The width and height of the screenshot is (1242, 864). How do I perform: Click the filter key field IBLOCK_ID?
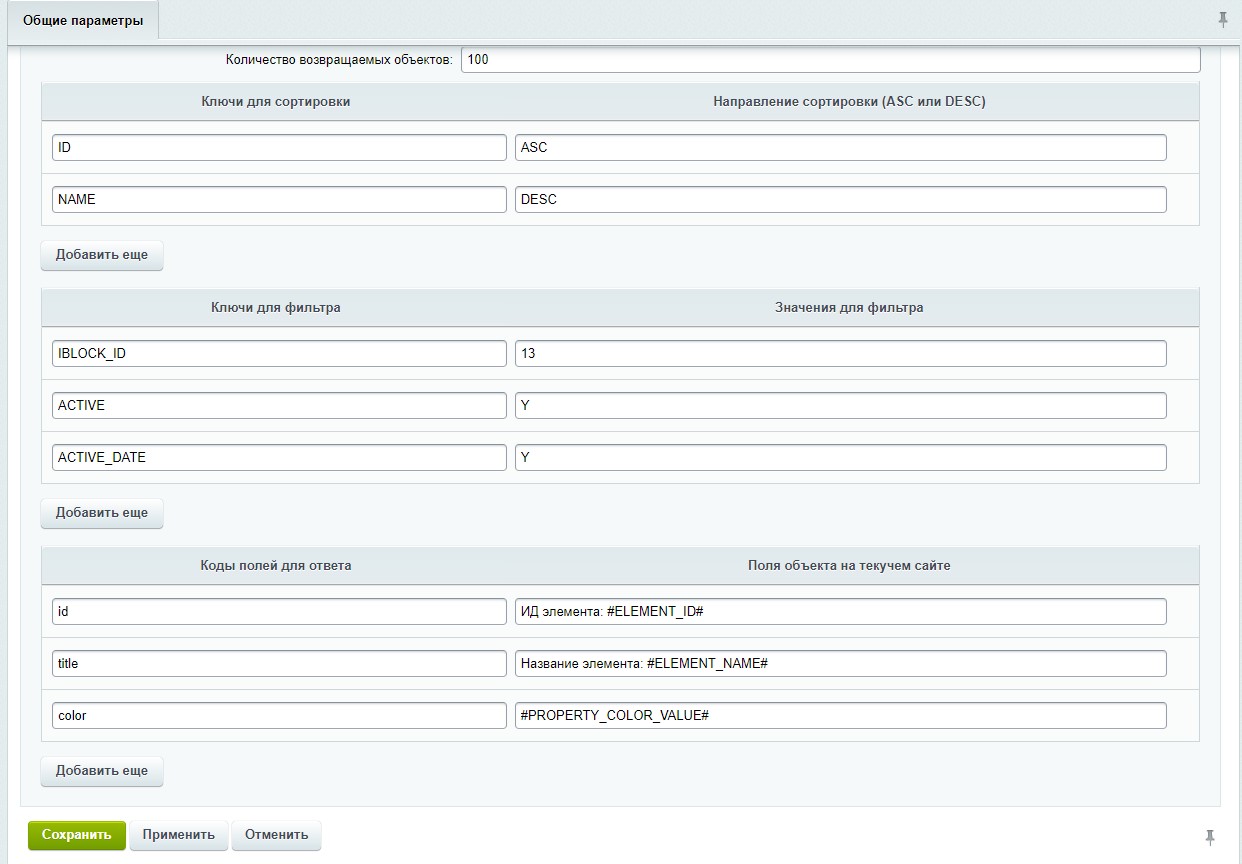pos(279,353)
